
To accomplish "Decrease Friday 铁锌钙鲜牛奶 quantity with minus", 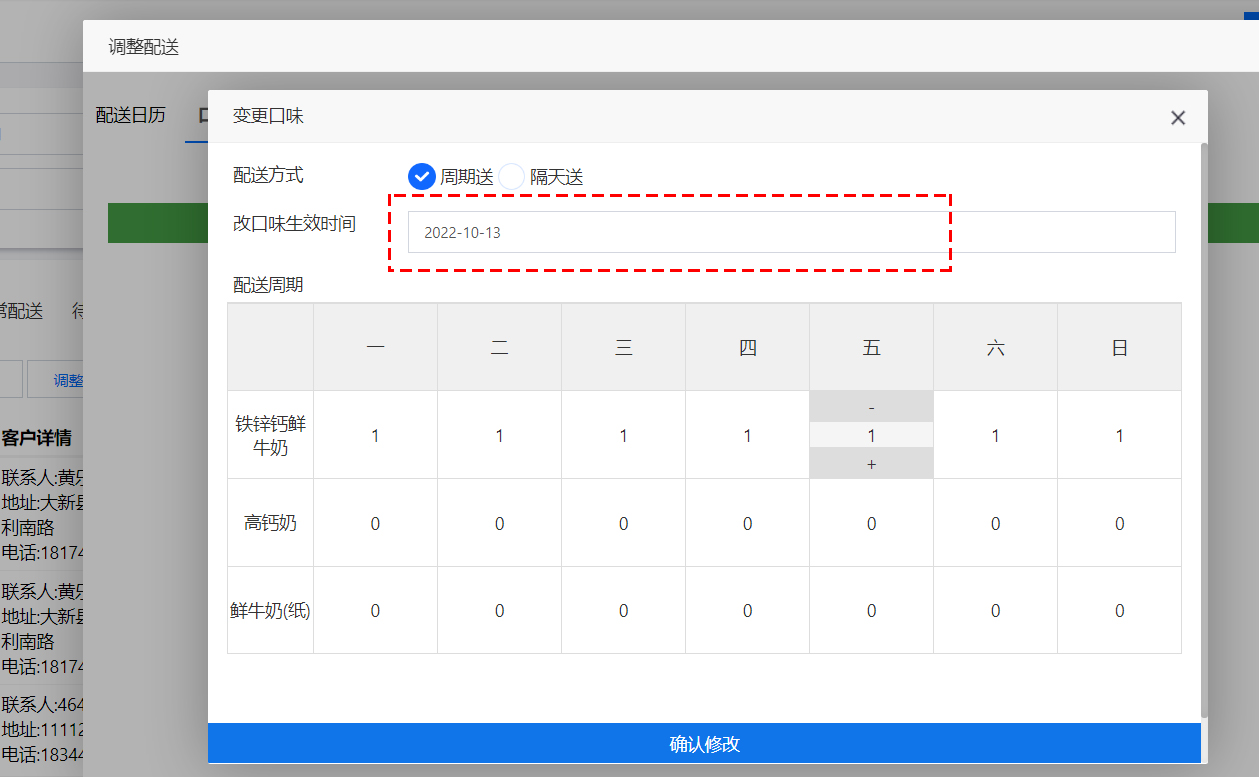I will point(871,407).
